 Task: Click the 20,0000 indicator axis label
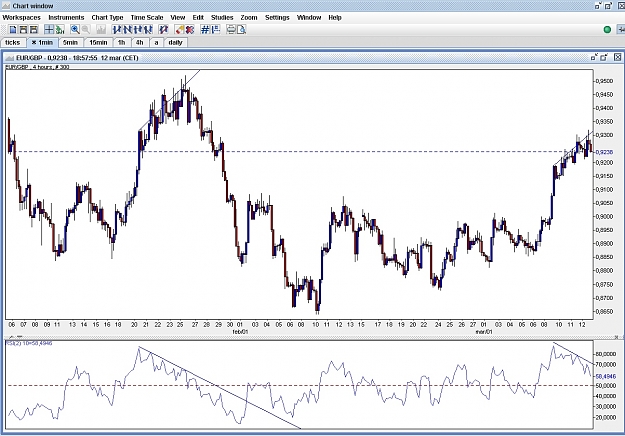coord(606,417)
